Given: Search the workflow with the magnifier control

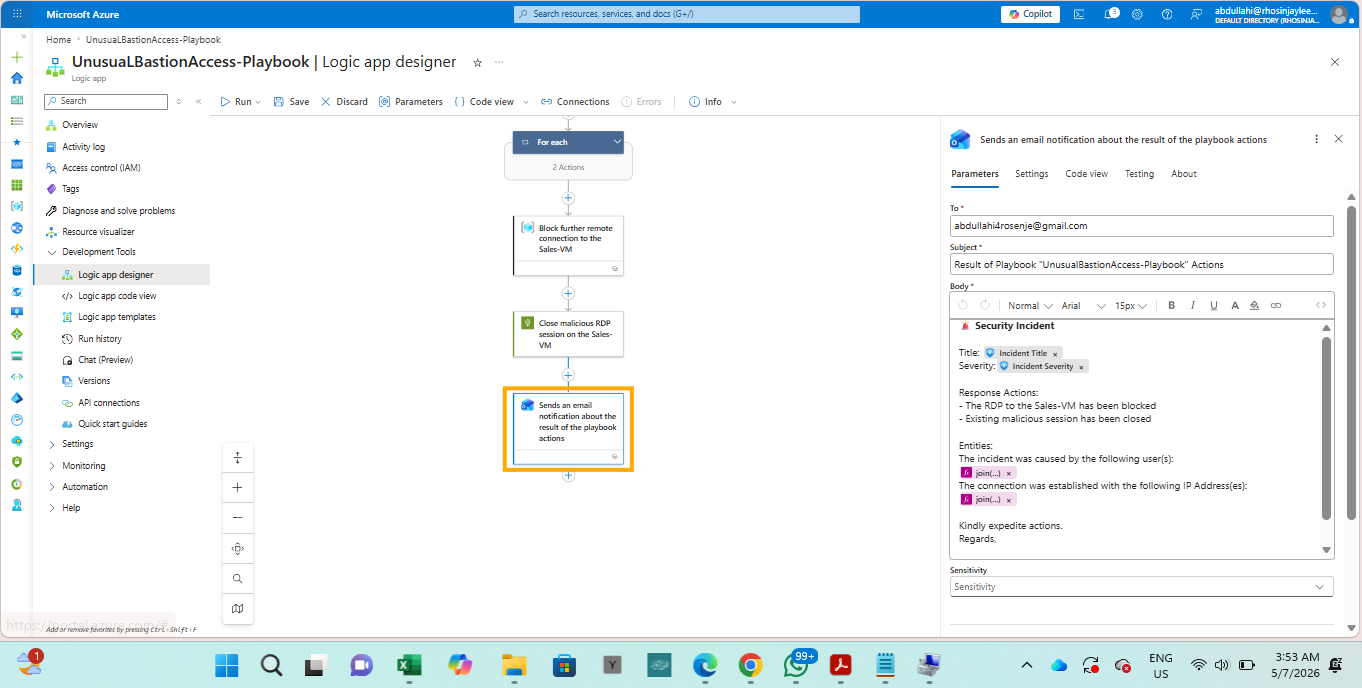Looking at the screenshot, I should (237, 578).
